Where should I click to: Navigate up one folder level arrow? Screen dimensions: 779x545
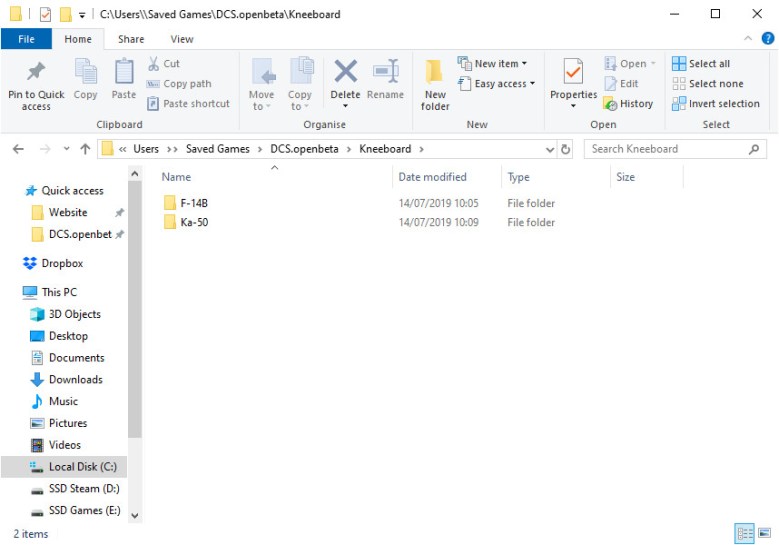point(84,149)
